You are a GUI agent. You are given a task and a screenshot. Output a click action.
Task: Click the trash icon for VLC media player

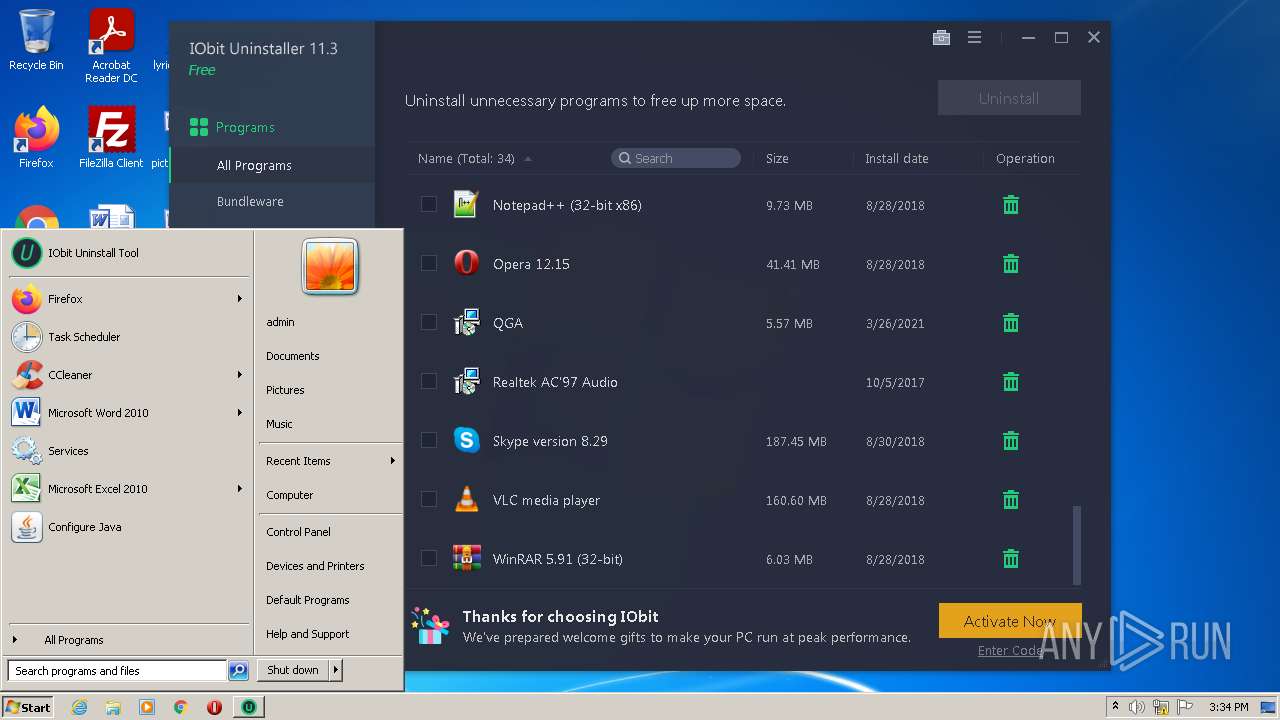1011,500
